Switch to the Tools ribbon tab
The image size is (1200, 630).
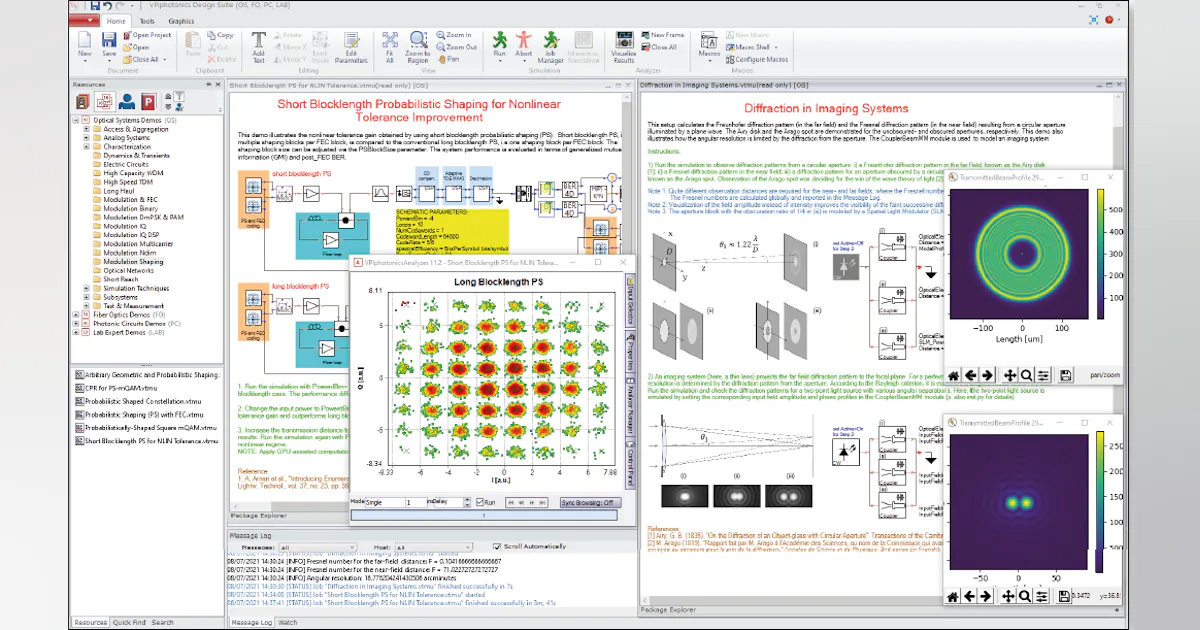pyautogui.click(x=147, y=20)
